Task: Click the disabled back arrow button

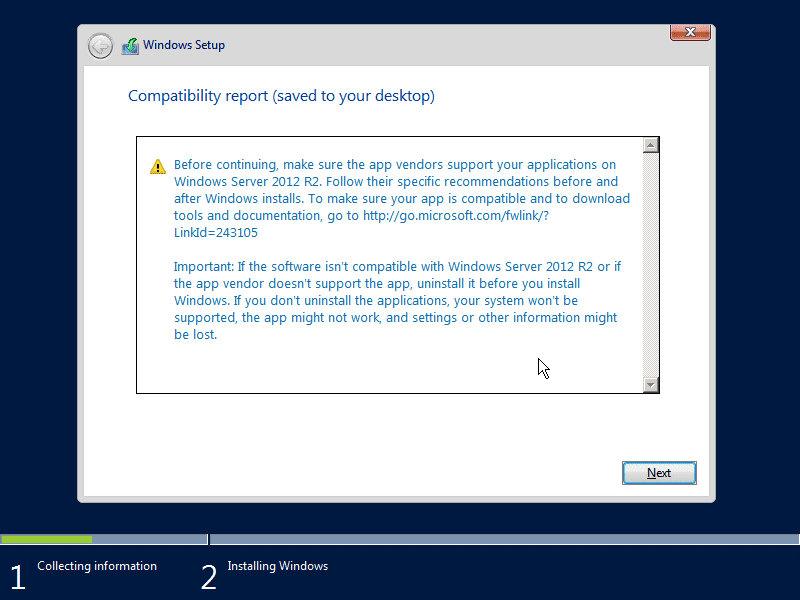Action: (100, 45)
